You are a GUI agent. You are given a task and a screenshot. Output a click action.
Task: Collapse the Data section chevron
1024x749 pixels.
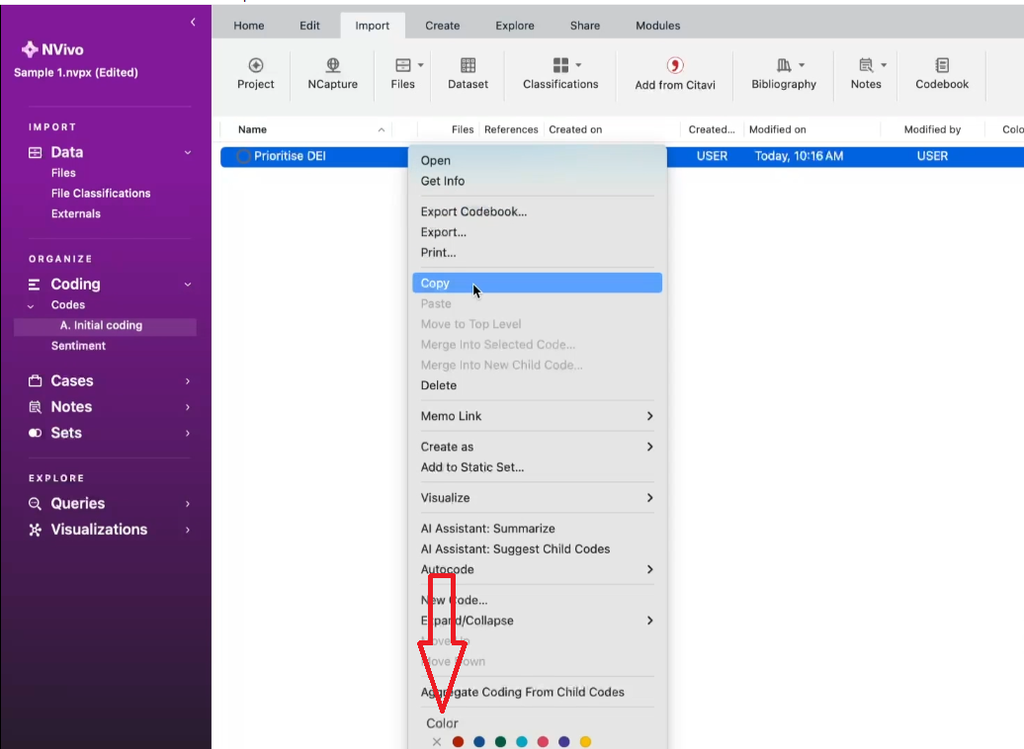[x=187, y=153]
